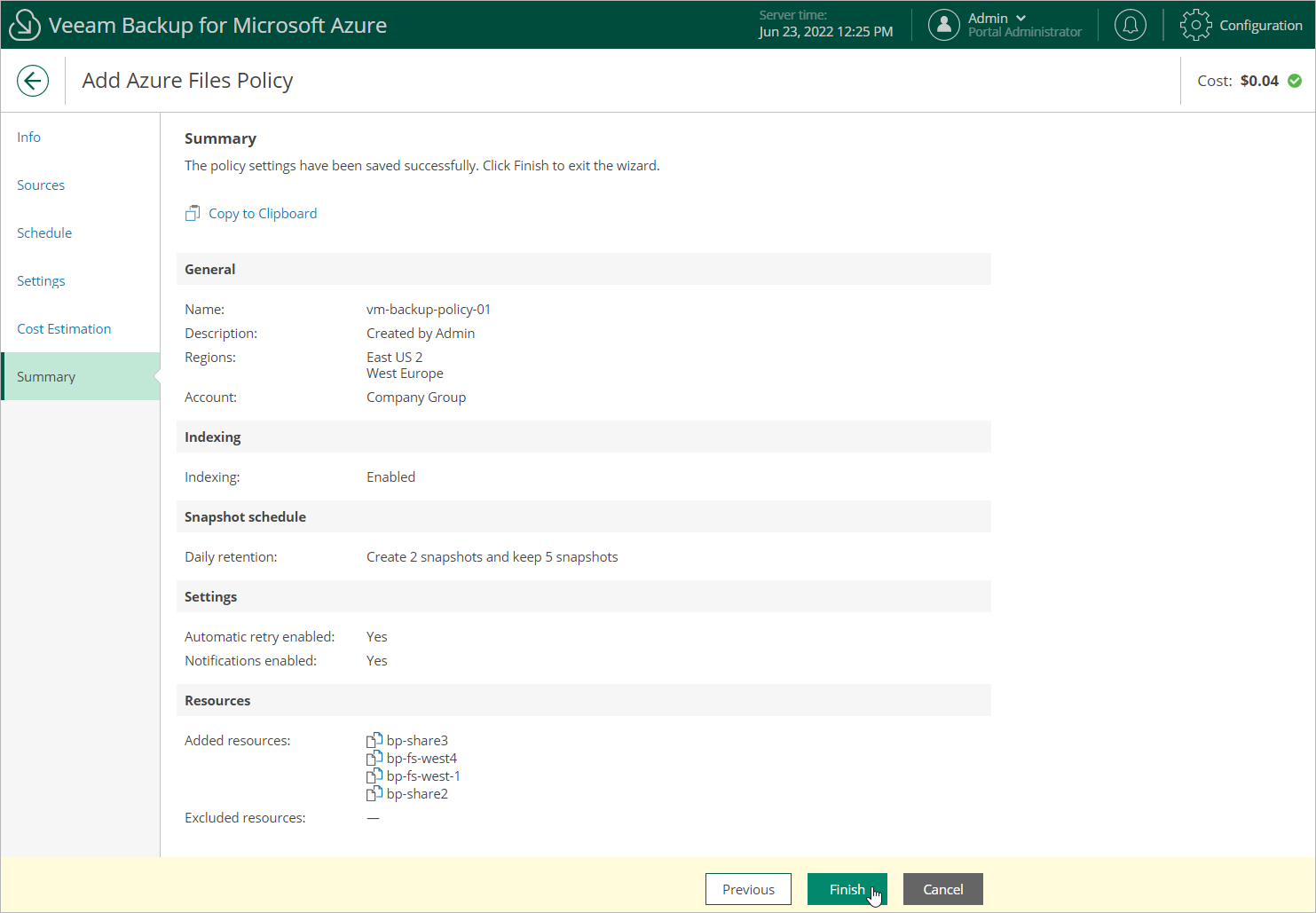Viewport: 1316px width, 913px height.
Task: Click Finish to exit the wizard
Action: 847,889
